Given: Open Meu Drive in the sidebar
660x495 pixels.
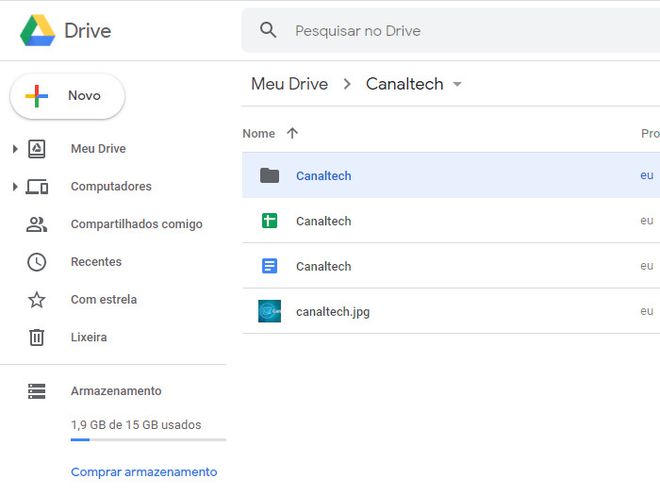Looking at the screenshot, I should tap(98, 149).
